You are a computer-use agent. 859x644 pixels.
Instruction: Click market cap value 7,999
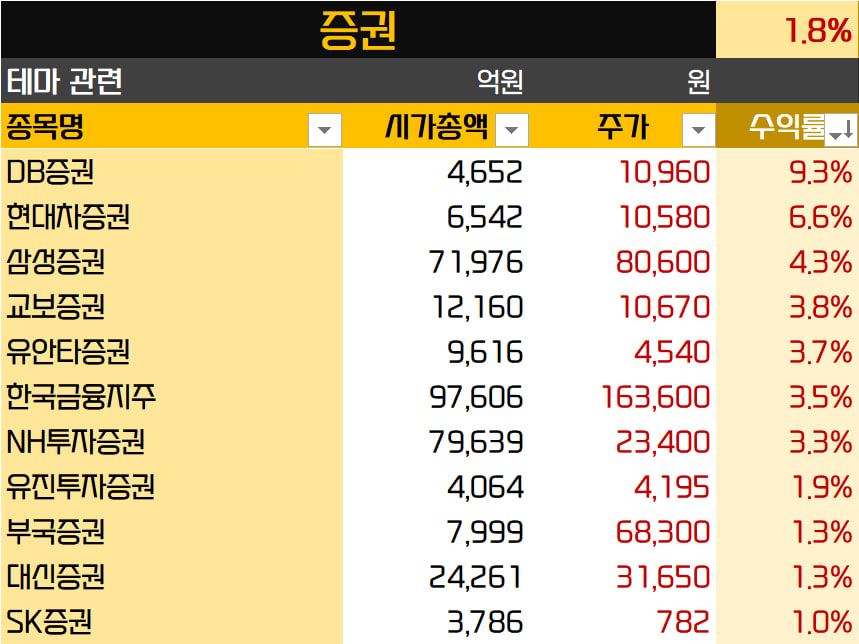tap(485, 532)
